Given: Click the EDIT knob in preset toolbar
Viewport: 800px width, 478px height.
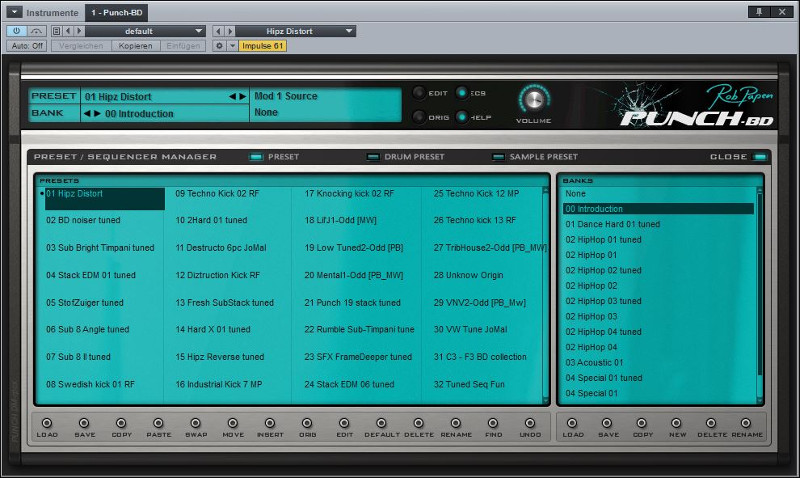Looking at the screenshot, I should [x=344, y=423].
